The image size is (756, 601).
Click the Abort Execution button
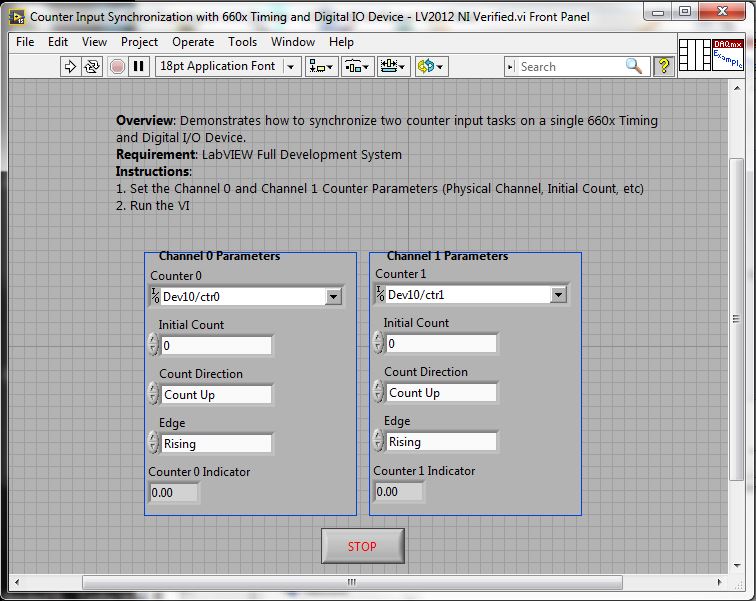click(x=117, y=66)
